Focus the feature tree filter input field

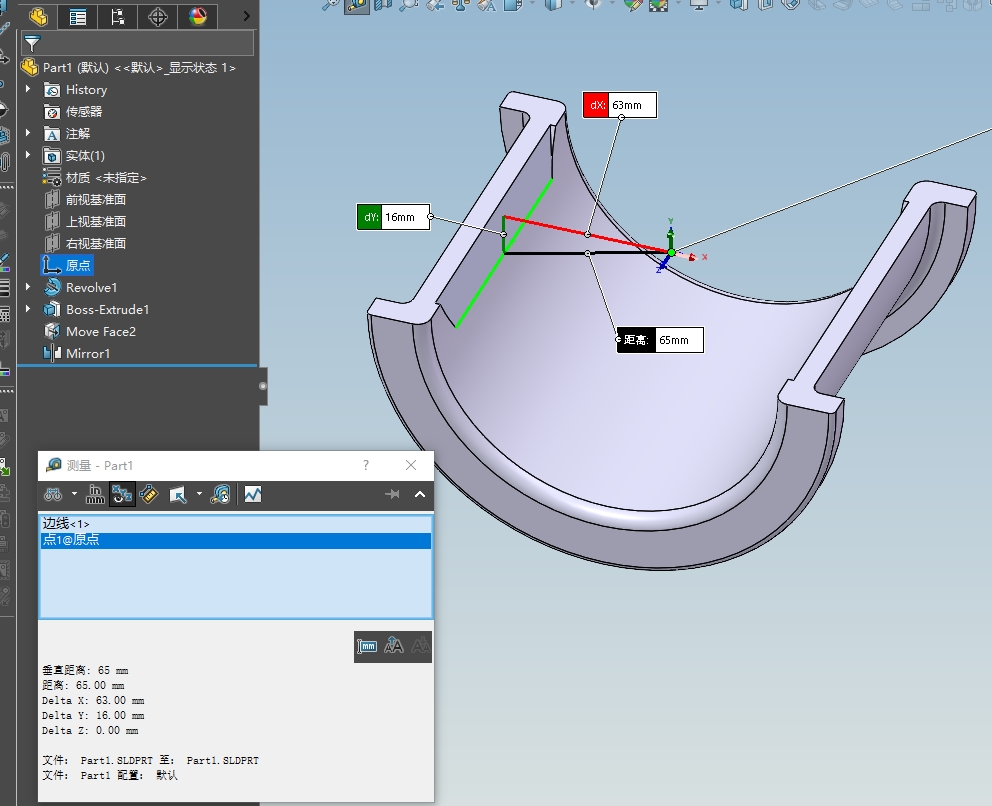tap(138, 44)
